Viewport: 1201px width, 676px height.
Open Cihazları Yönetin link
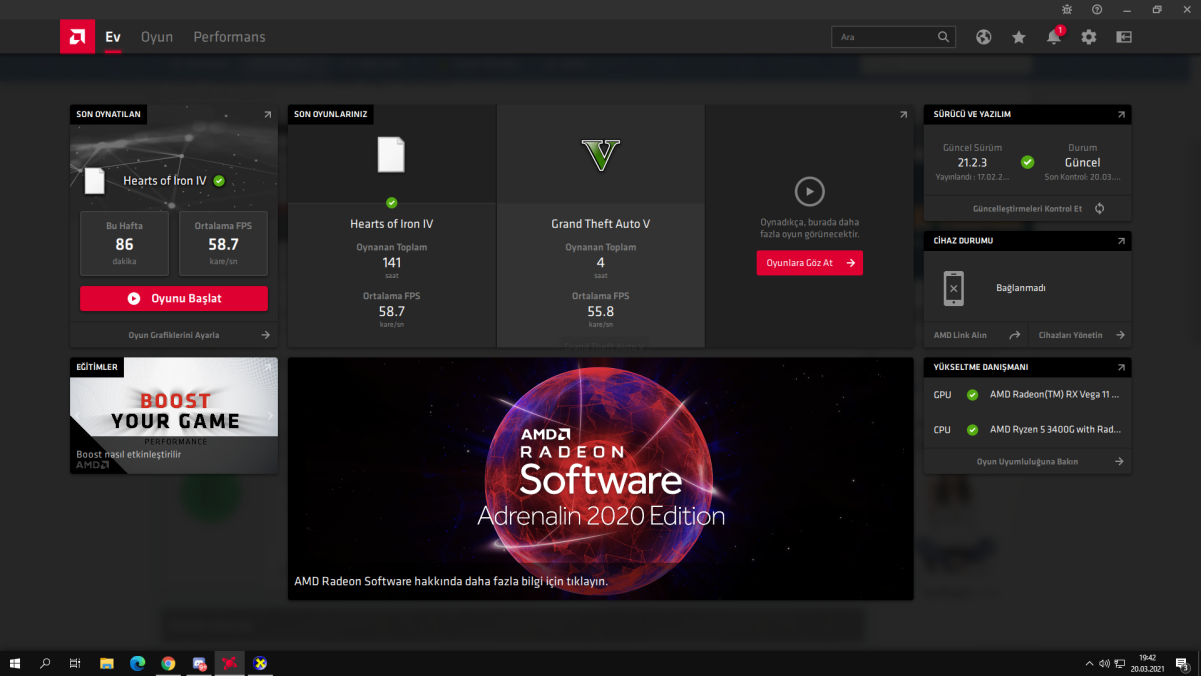point(1082,335)
